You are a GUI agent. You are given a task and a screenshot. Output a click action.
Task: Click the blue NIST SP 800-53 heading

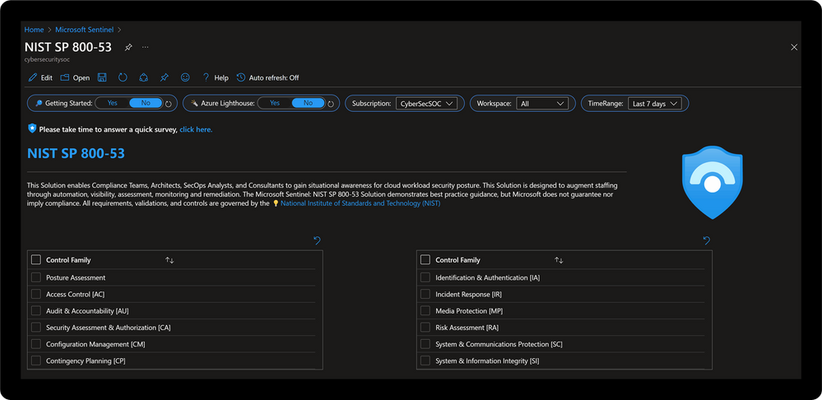tap(76, 154)
